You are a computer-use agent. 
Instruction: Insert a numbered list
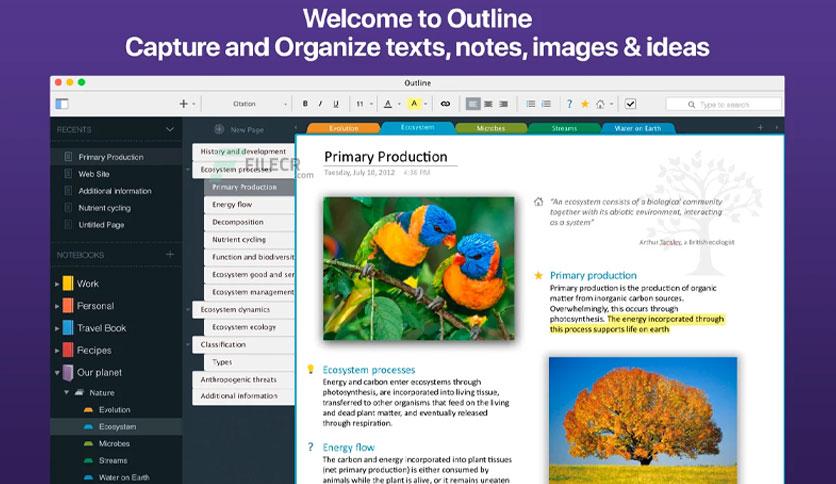point(546,104)
